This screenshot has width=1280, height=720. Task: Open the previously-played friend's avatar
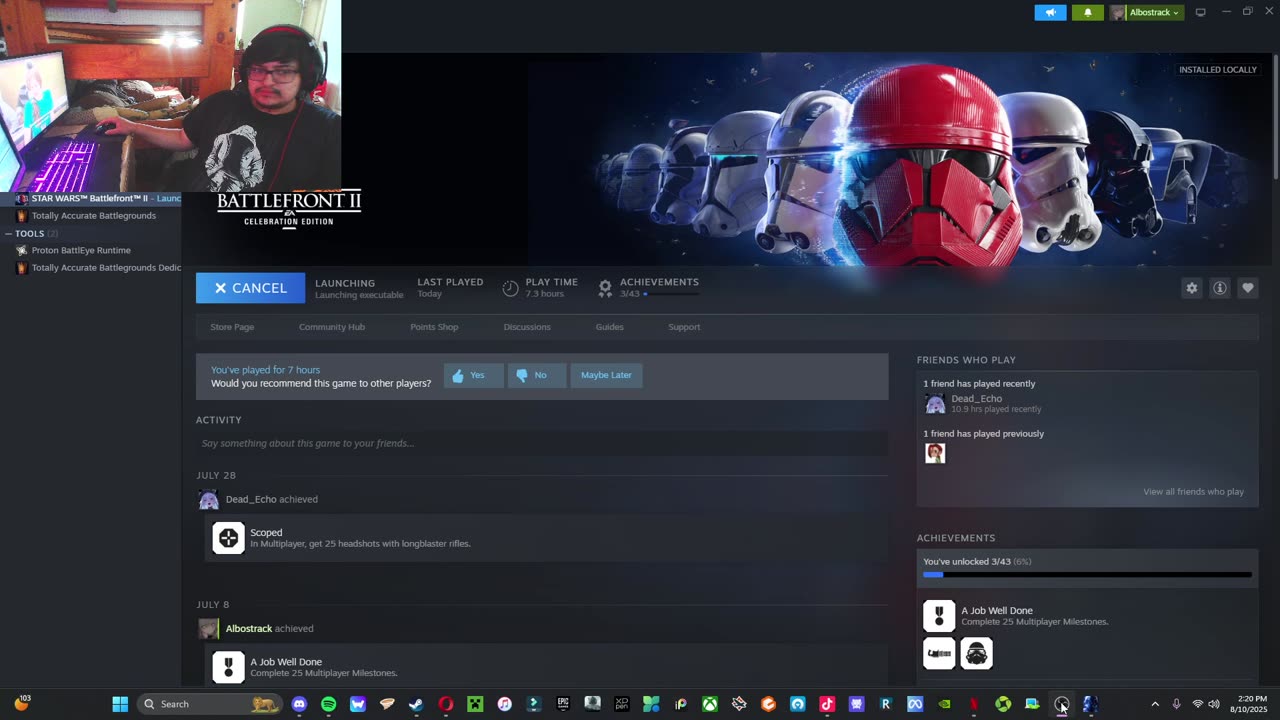[x=935, y=453]
